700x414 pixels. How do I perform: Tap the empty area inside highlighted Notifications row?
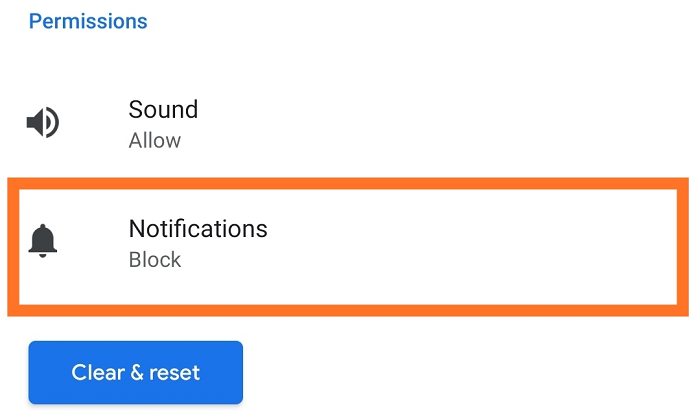(469, 247)
